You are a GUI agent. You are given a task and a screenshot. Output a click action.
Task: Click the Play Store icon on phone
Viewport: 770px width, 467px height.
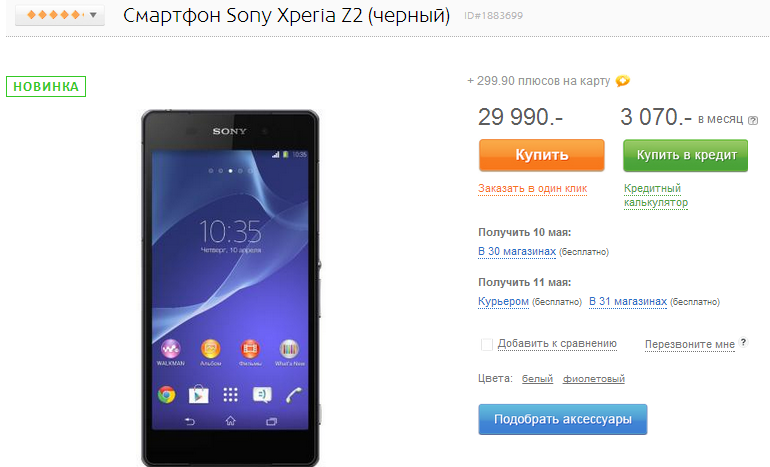click(x=198, y=394)
